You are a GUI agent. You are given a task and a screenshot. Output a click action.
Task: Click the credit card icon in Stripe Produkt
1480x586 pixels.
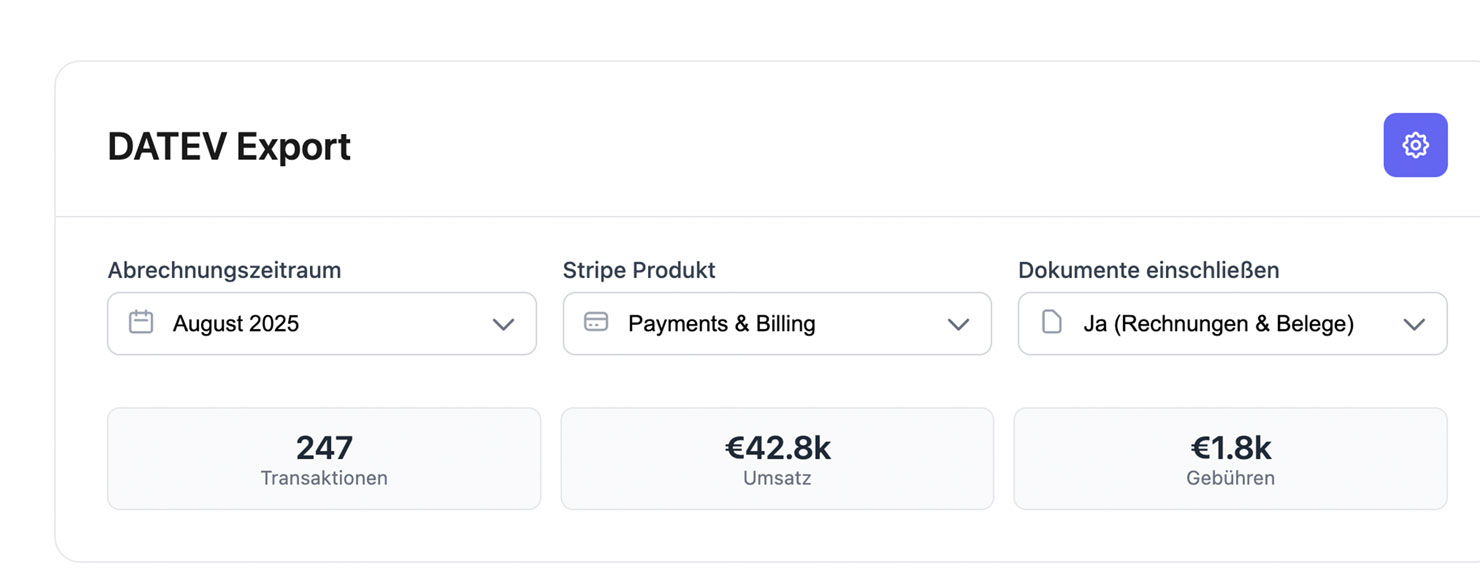(x=596, y=322)
